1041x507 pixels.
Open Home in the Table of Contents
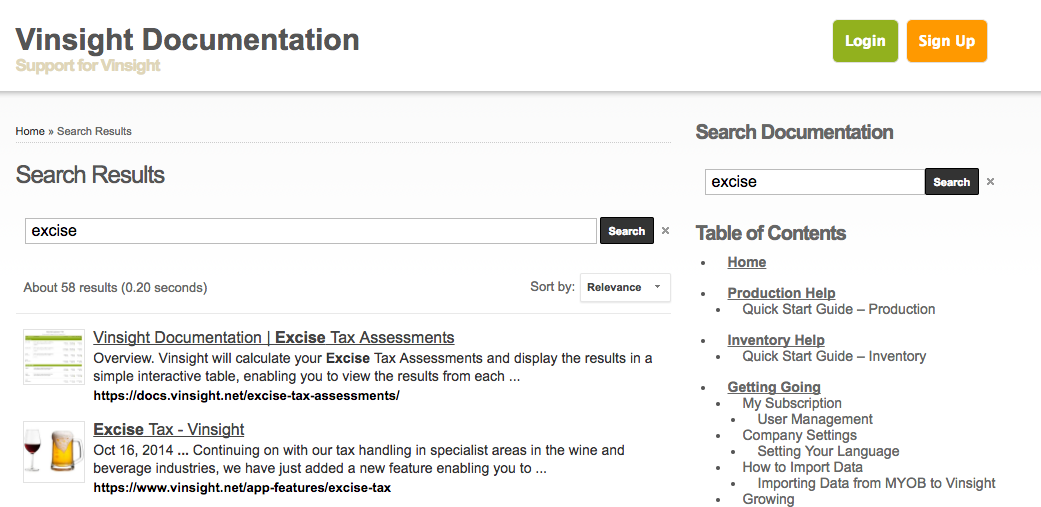pyautogui.click(x=746, y=262)
